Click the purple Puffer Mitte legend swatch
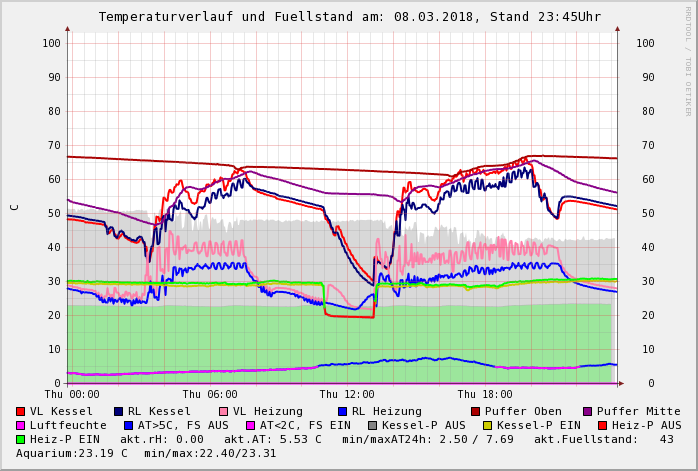The width and height of the screenshot is (698, 471). pyautogui.click(x=588, y=411)
